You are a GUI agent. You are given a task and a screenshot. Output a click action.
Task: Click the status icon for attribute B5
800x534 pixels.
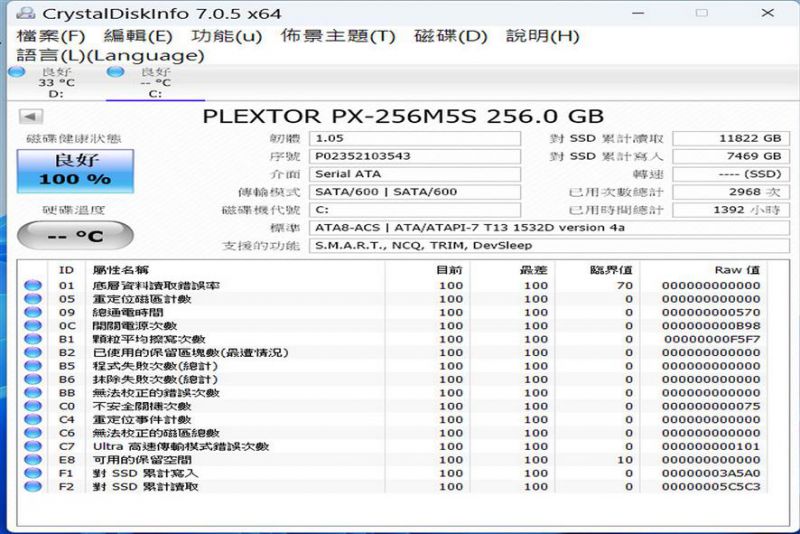(33, 366)
